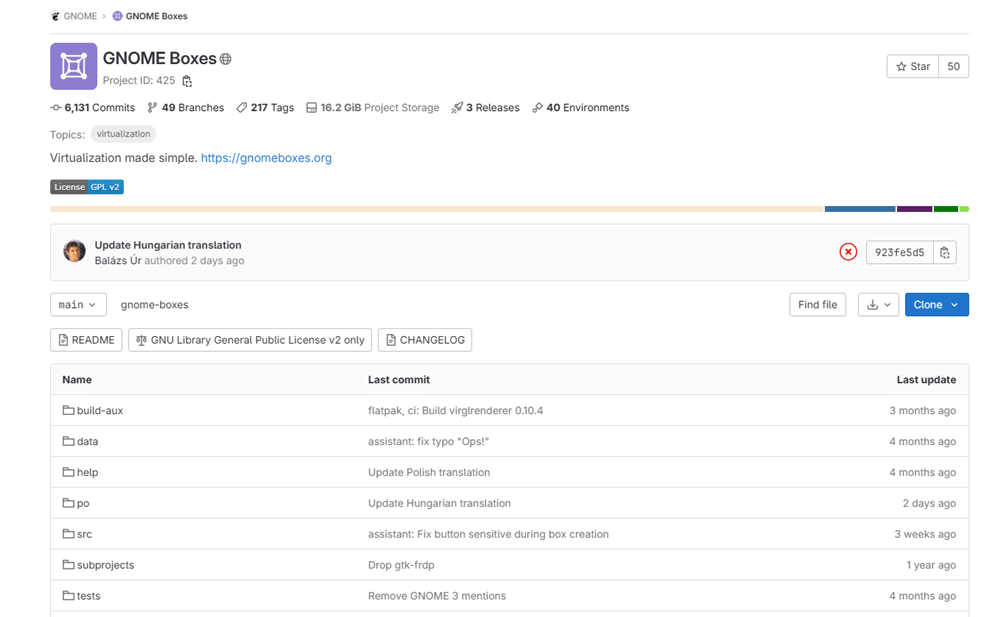Open the README file button
This screenshot has width=1000, height=617.
pos(86,340)
